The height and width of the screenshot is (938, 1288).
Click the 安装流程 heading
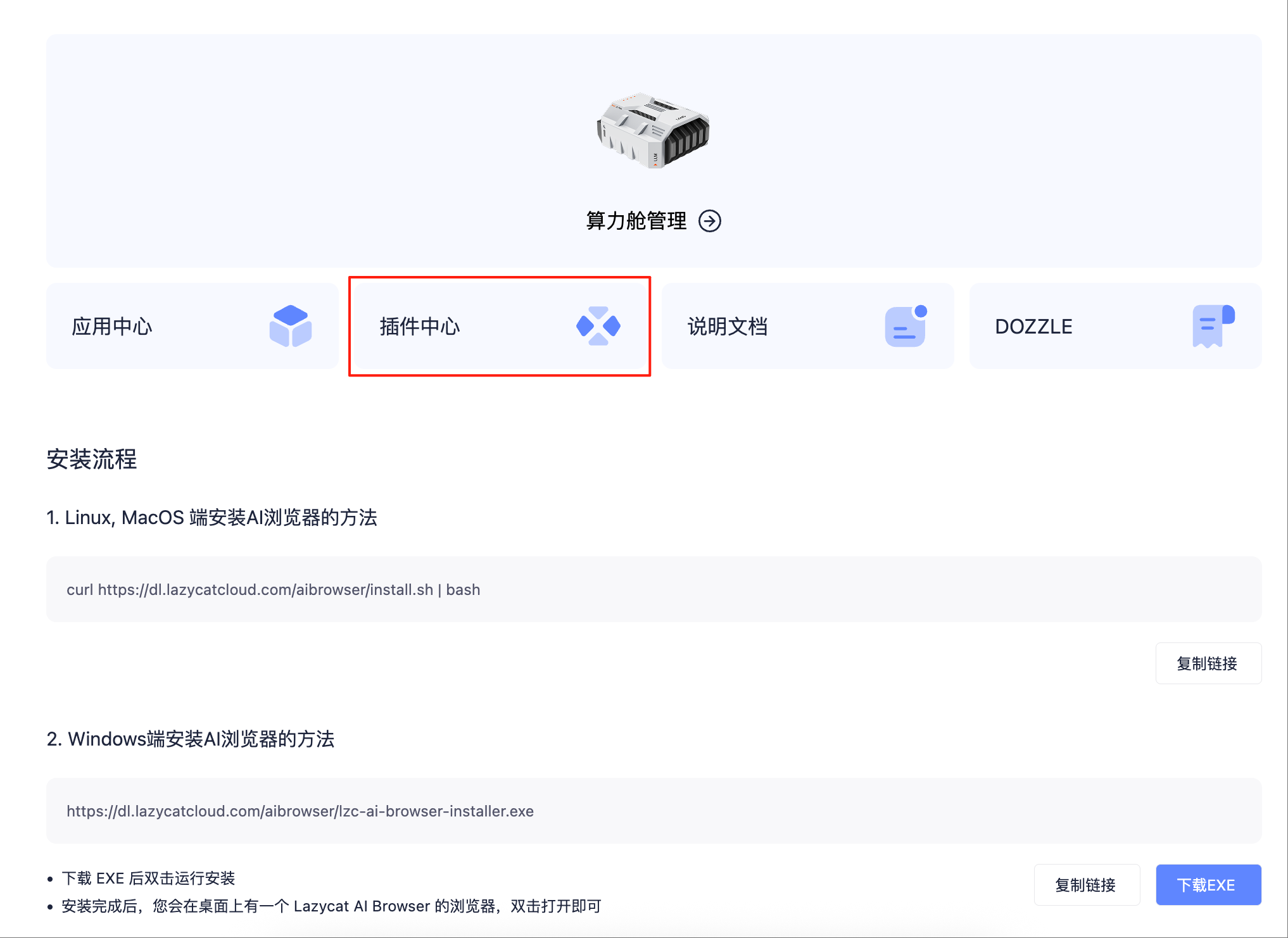(92, 460)
